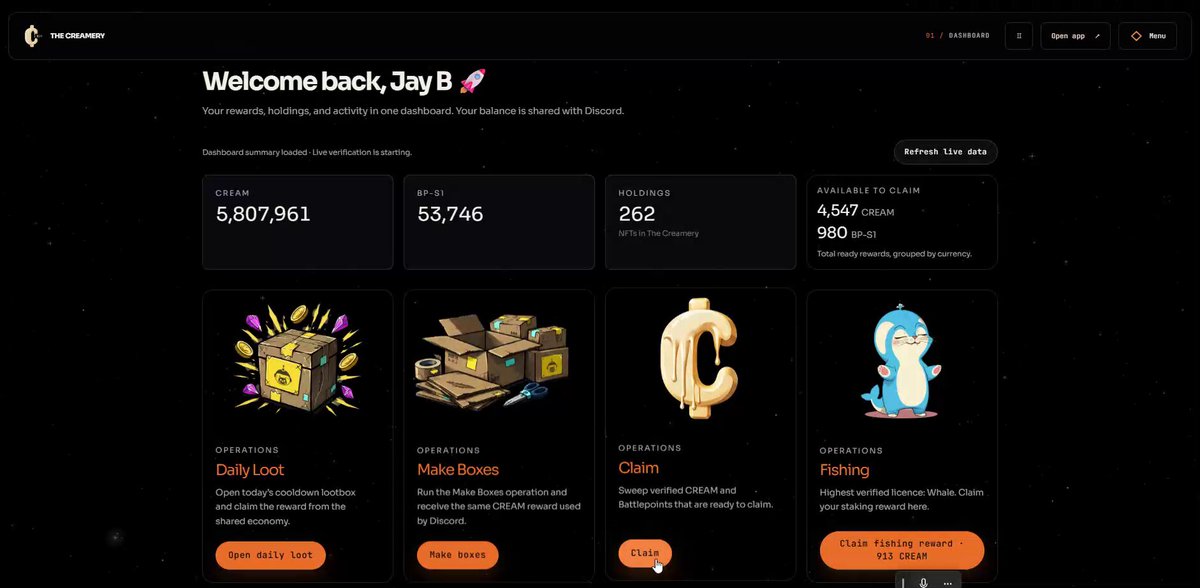Viewport: 1200px width, 588px height.
Task: Open daily loot button
Action: click(x=270, y=555)
